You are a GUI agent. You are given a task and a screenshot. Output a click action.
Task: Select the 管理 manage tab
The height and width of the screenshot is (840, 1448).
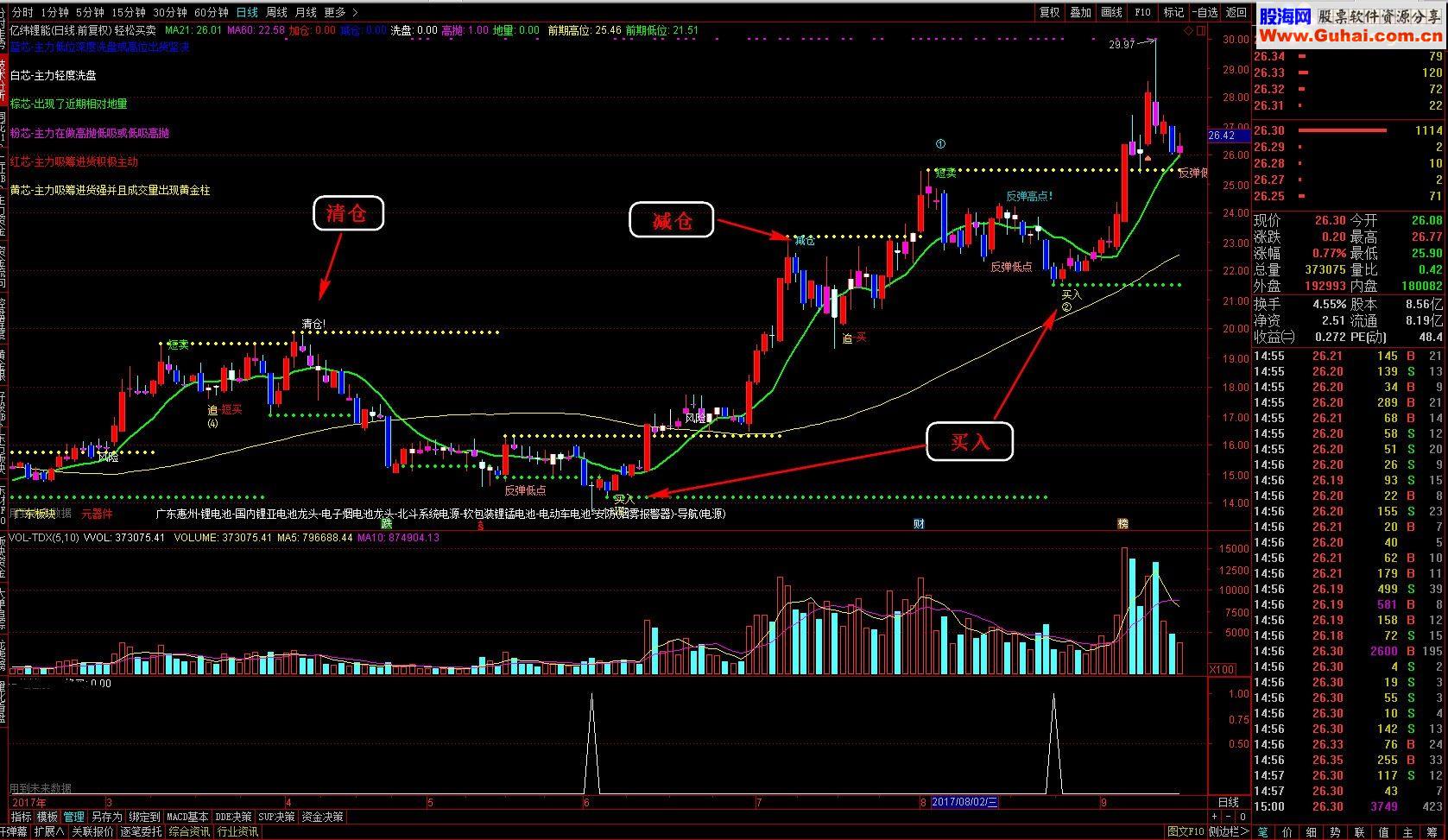click(74, 817)
